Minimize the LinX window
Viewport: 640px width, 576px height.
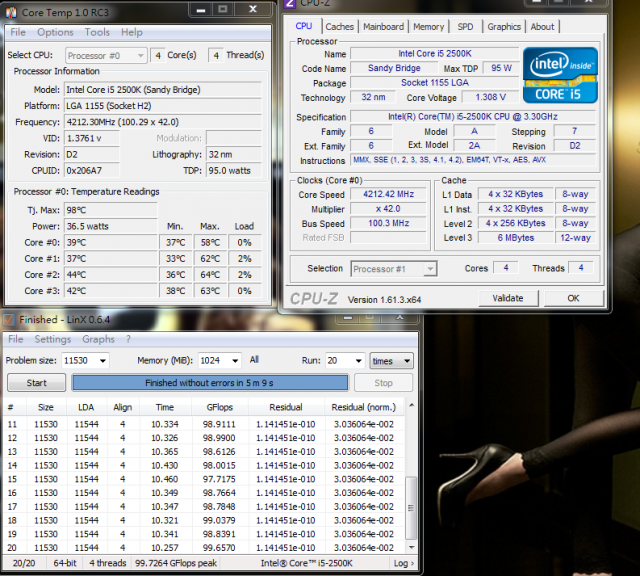348,318
